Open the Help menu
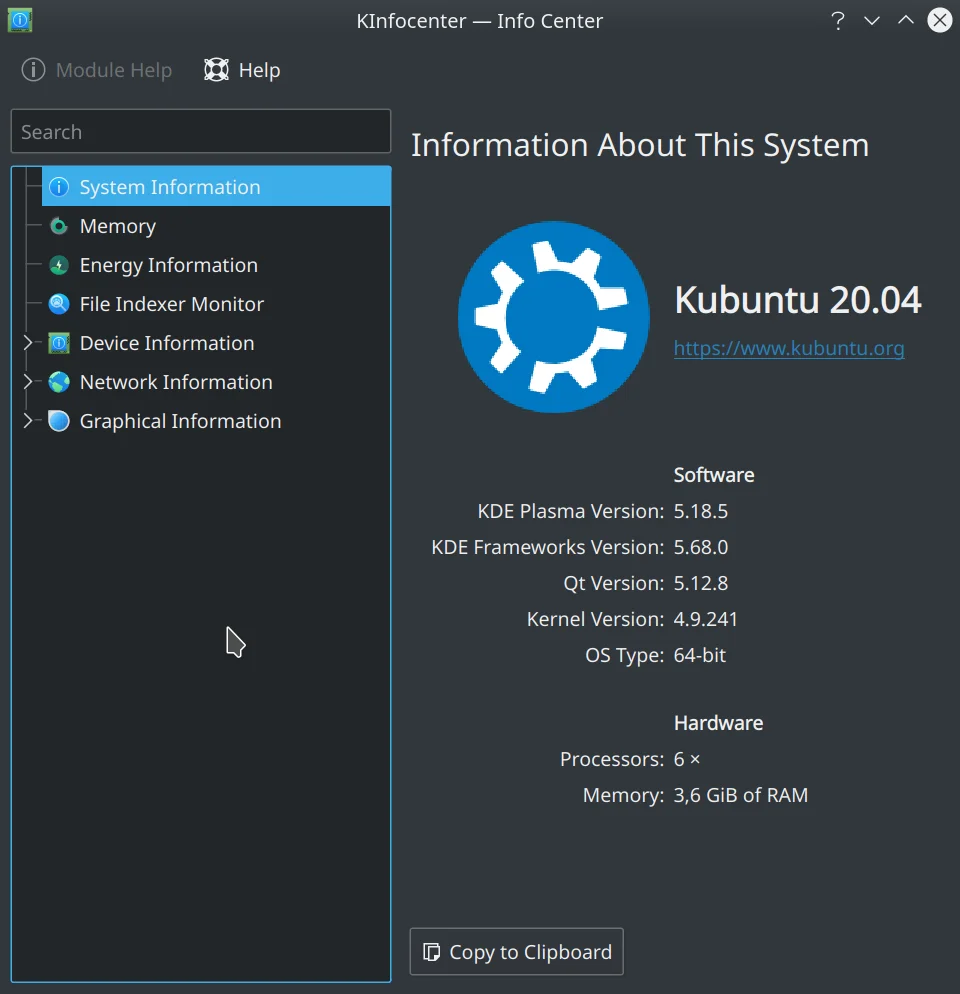The height and width of the screenshot is (994, 960). 242,70
